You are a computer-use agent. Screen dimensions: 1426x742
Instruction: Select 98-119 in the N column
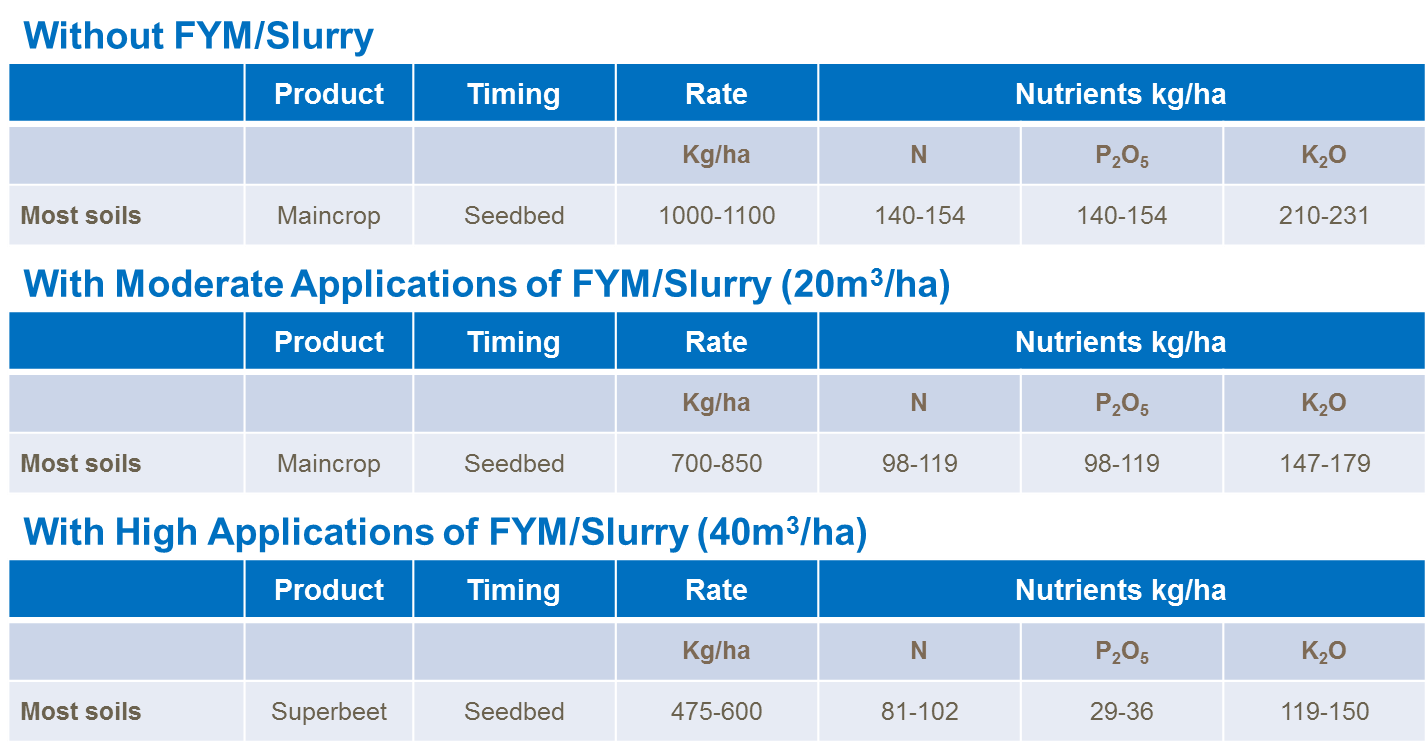919,464
